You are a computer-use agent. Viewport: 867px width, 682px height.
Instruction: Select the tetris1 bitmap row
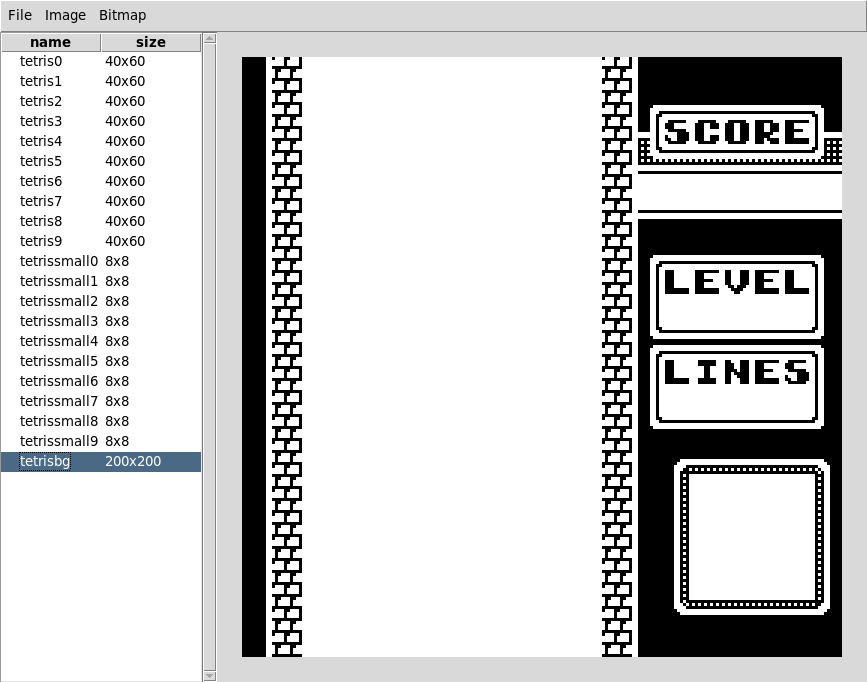tap(101, 81)
